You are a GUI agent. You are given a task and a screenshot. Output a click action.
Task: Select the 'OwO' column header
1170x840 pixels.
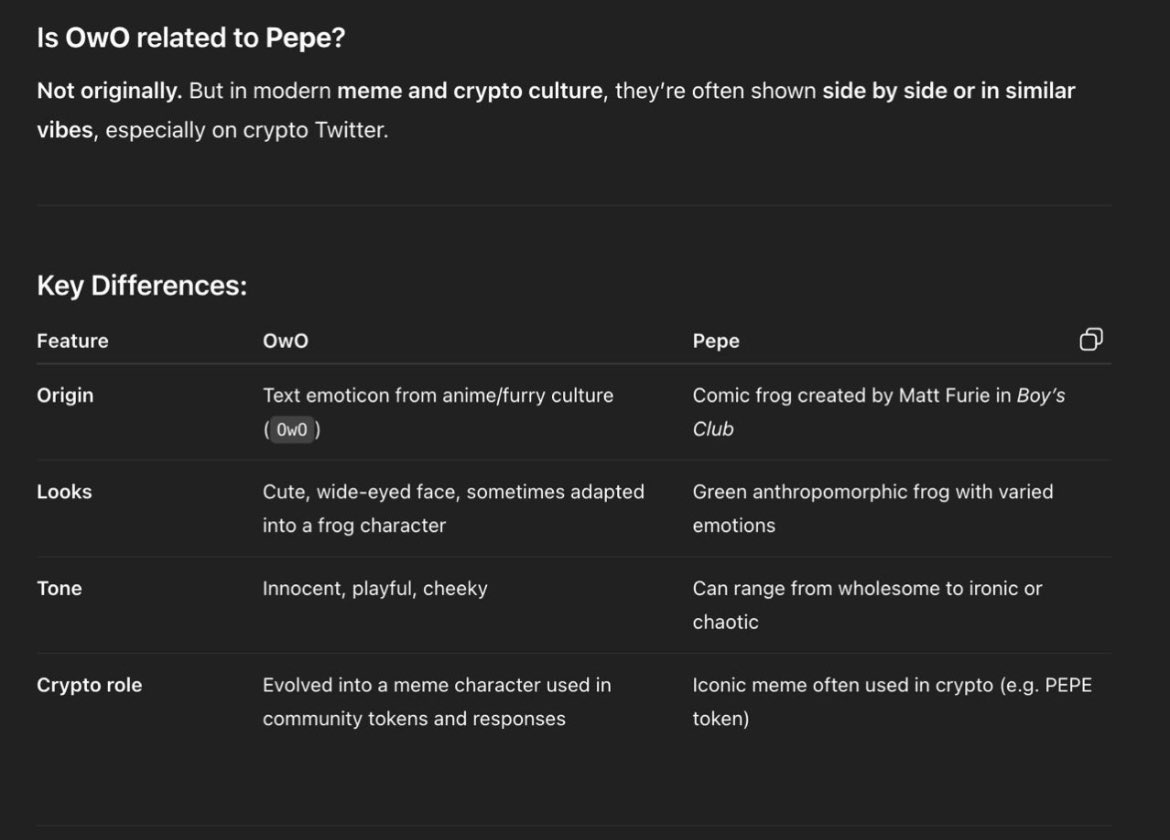click(285, 341)
